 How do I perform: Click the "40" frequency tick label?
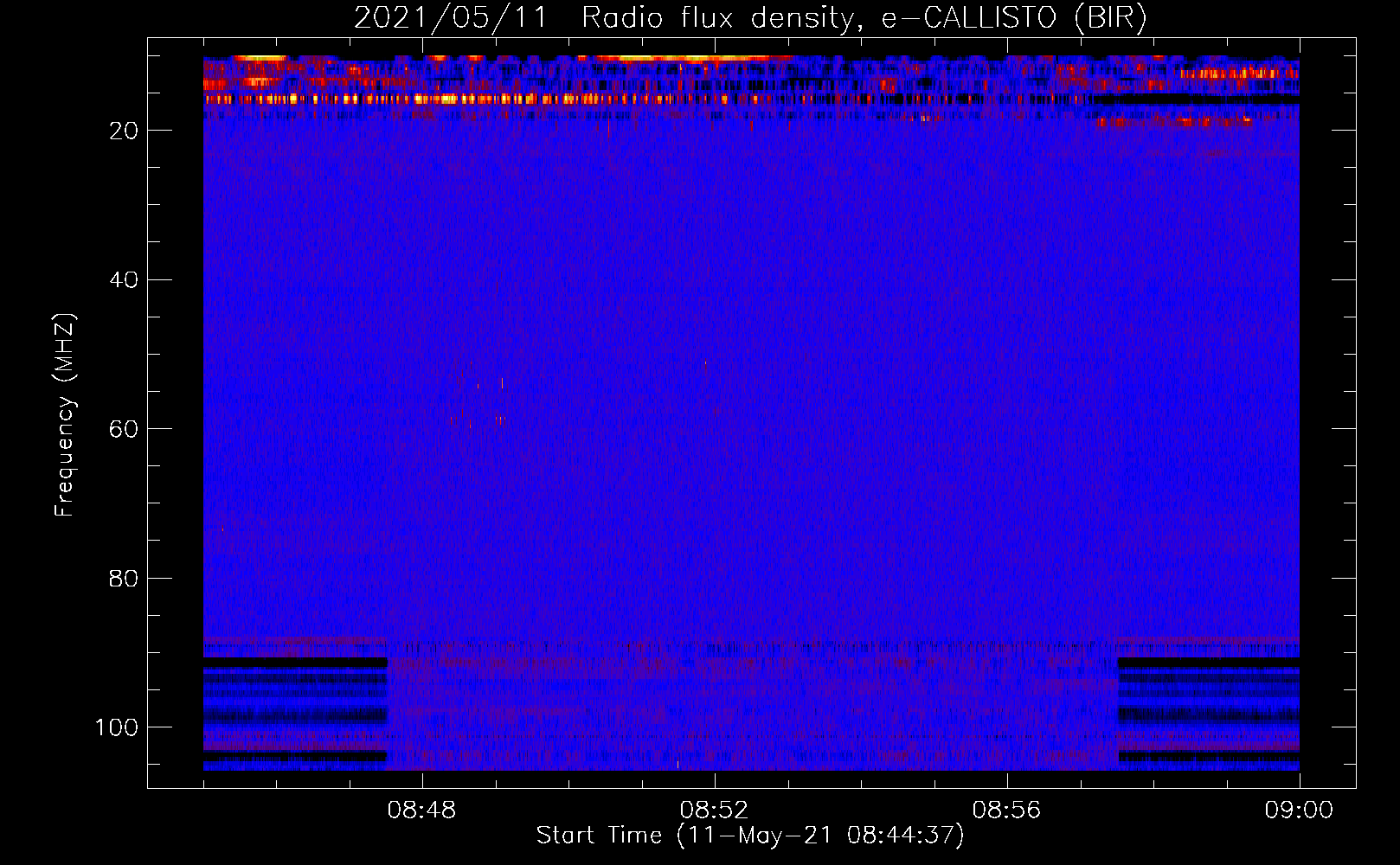coord(124,280)
